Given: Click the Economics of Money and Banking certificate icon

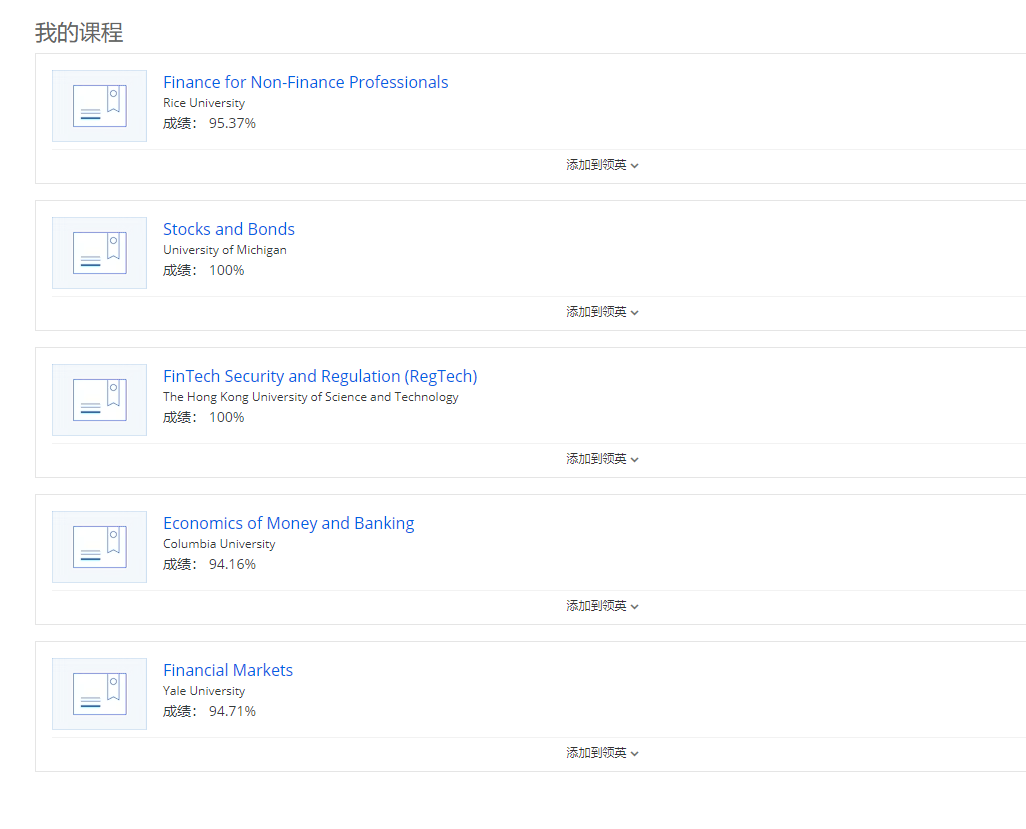Looking at the screenshot, I should coord(99,547).
